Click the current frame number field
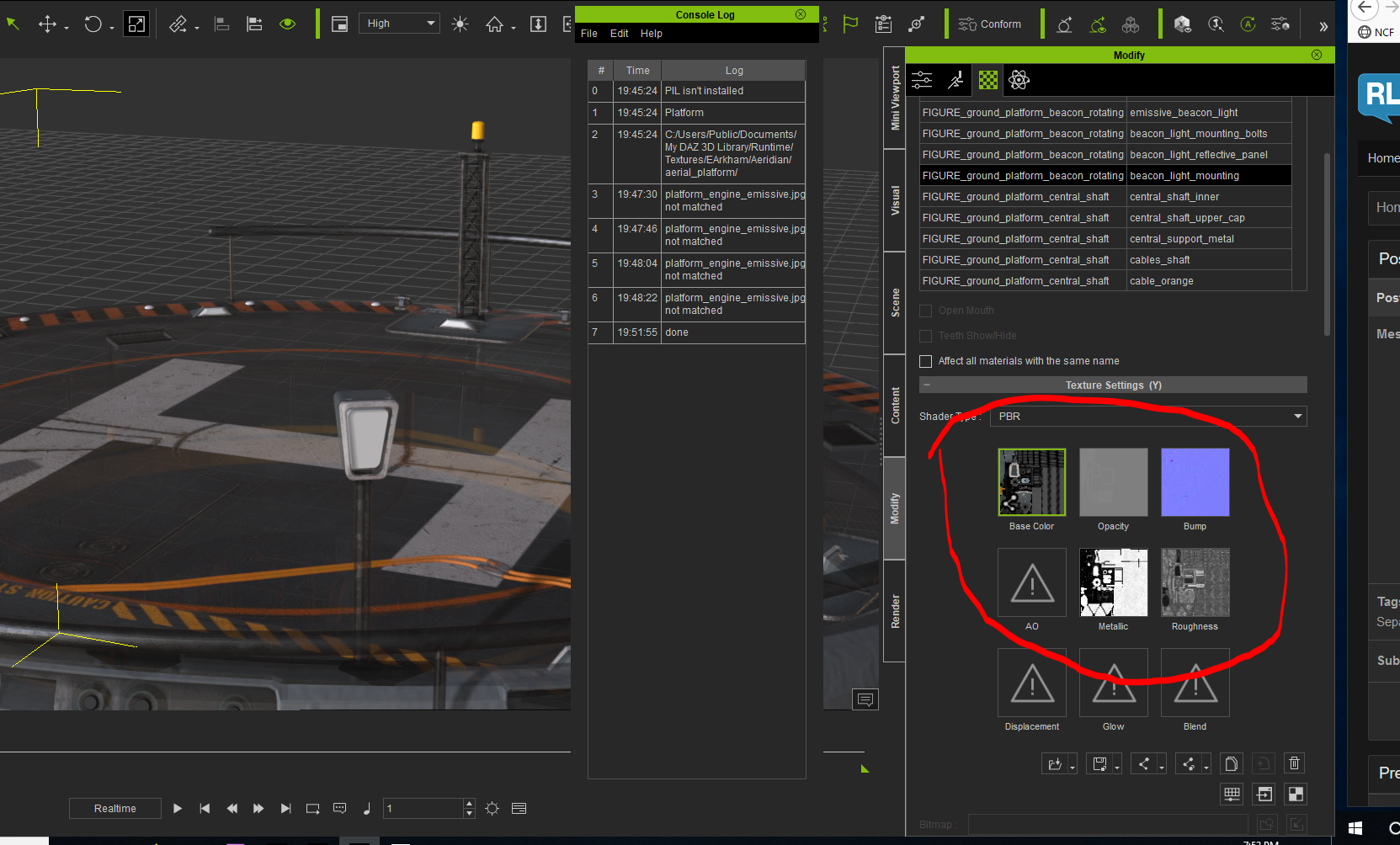Screen dimensions: 1400x845 click(x=423, y=809)
